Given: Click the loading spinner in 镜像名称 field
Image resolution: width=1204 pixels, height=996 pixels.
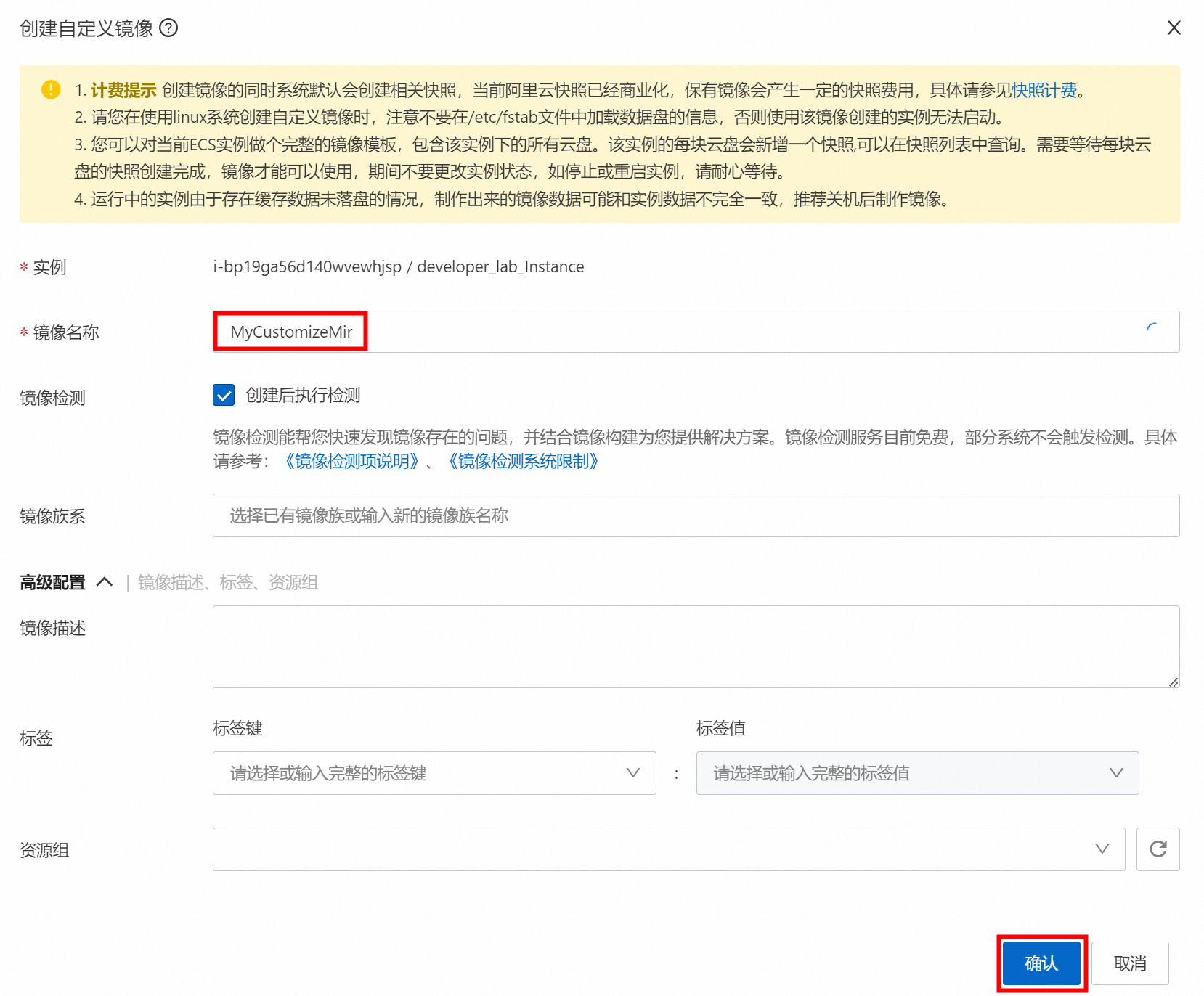Looking at the screenshot, I should pos(1151,329).
